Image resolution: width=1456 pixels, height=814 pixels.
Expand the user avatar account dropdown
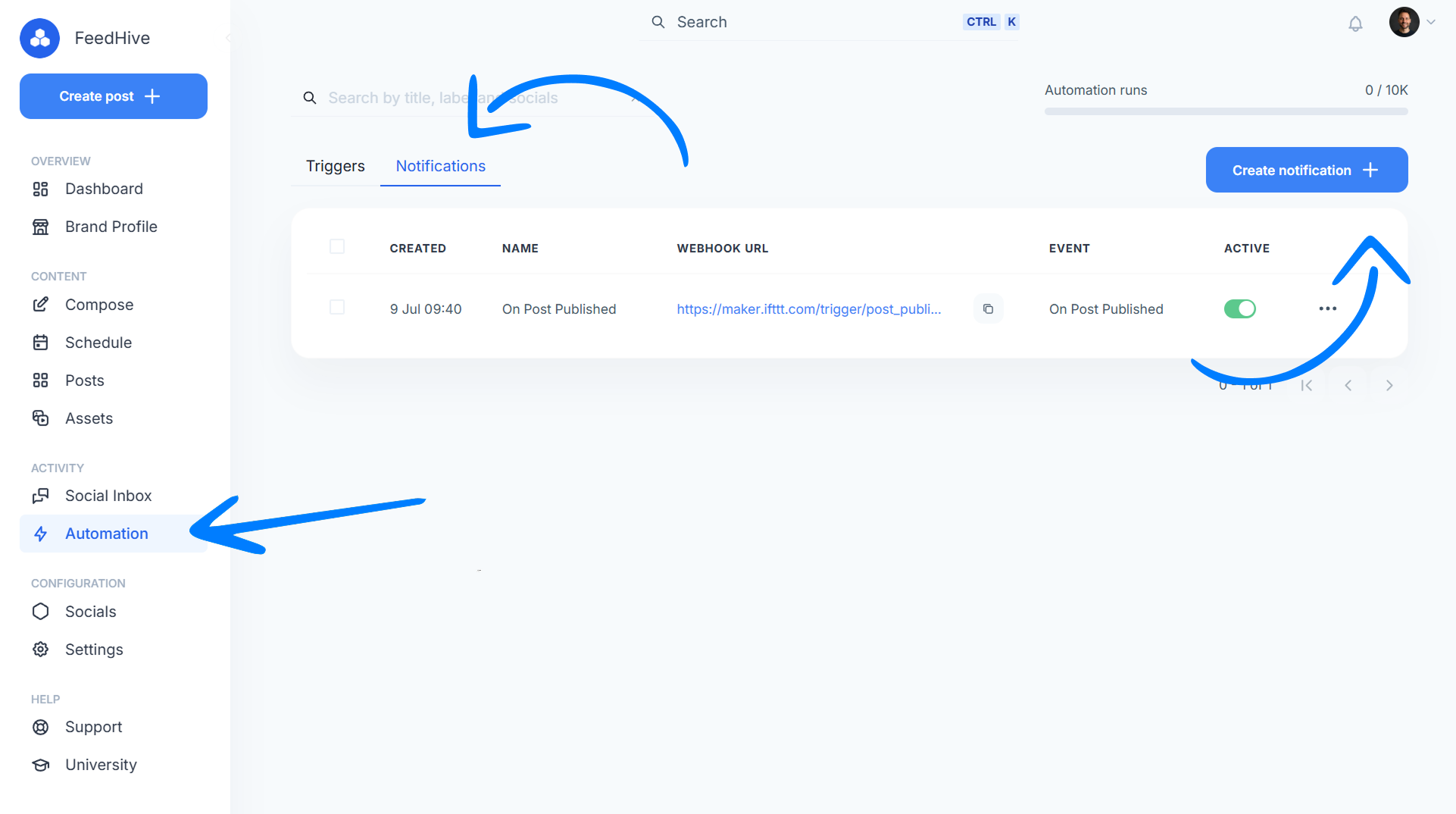tap(1412, 22)
